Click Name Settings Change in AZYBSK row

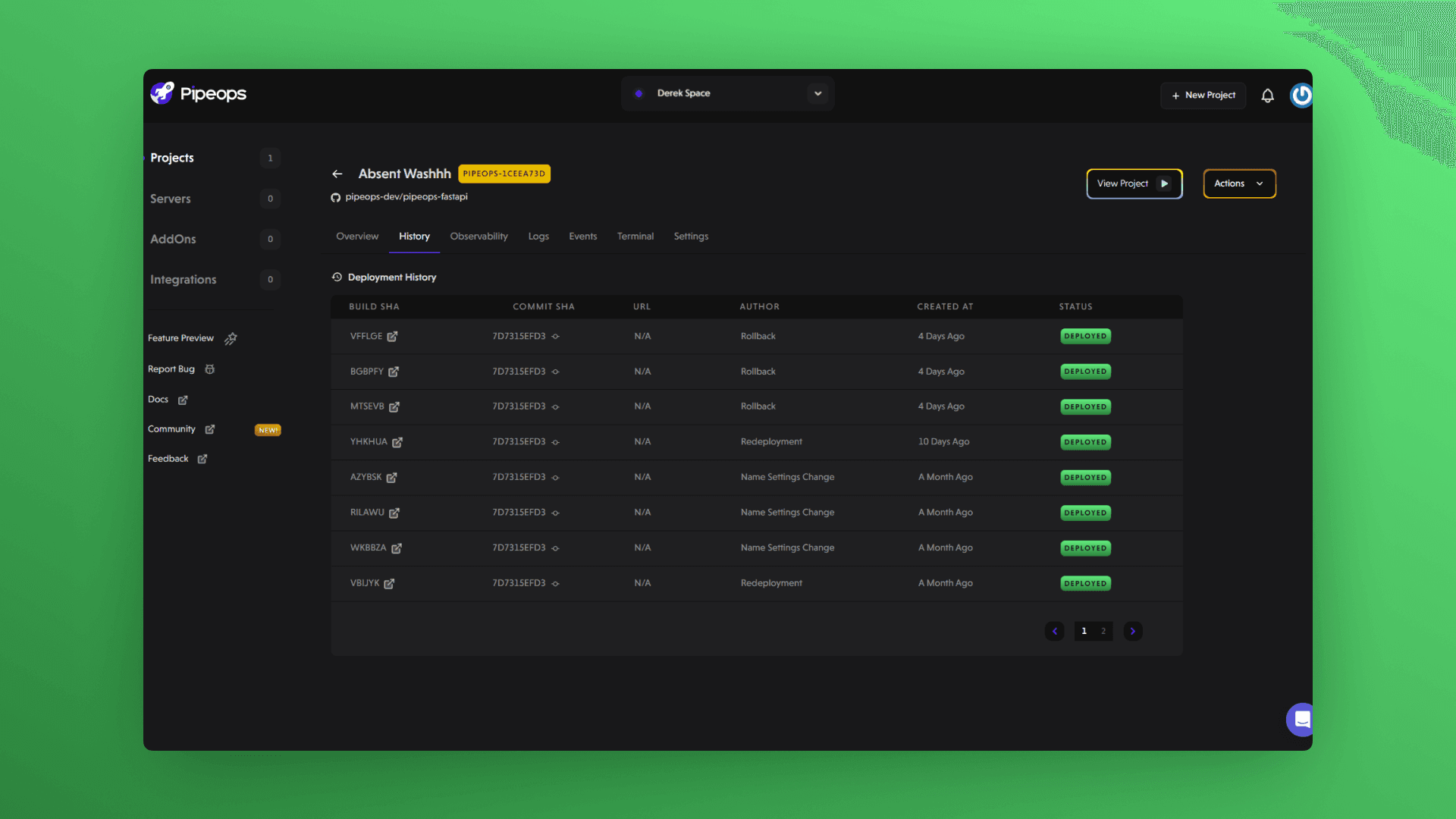(787, 477)
